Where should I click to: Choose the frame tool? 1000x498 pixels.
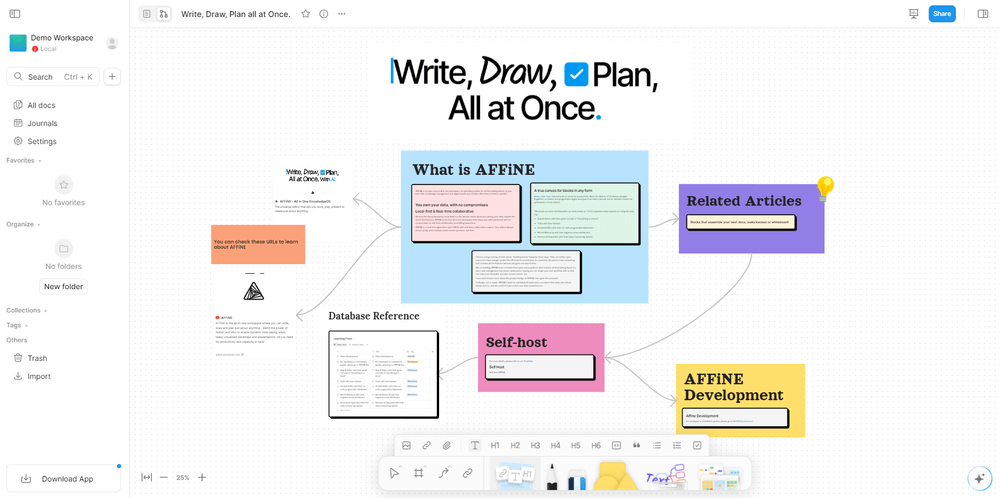[x=418, y=473]
